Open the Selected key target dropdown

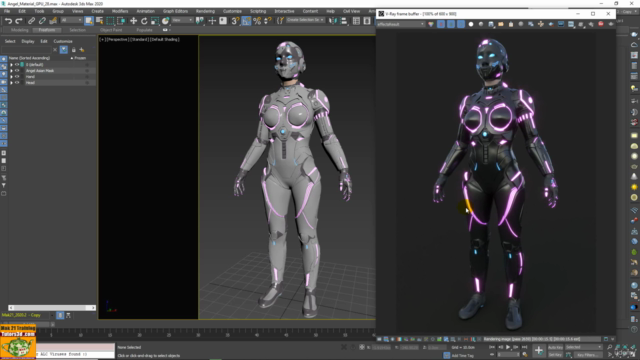click(584, 347)
